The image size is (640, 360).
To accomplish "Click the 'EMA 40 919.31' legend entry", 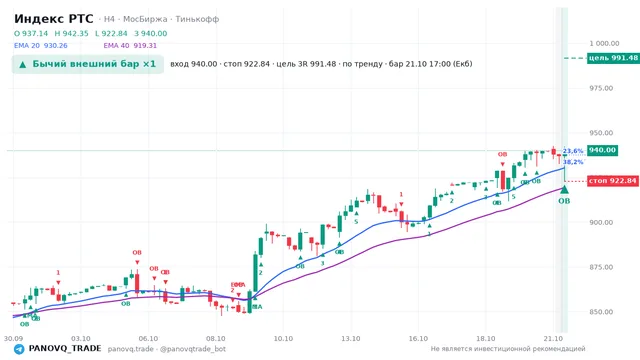I will (130, 45).
